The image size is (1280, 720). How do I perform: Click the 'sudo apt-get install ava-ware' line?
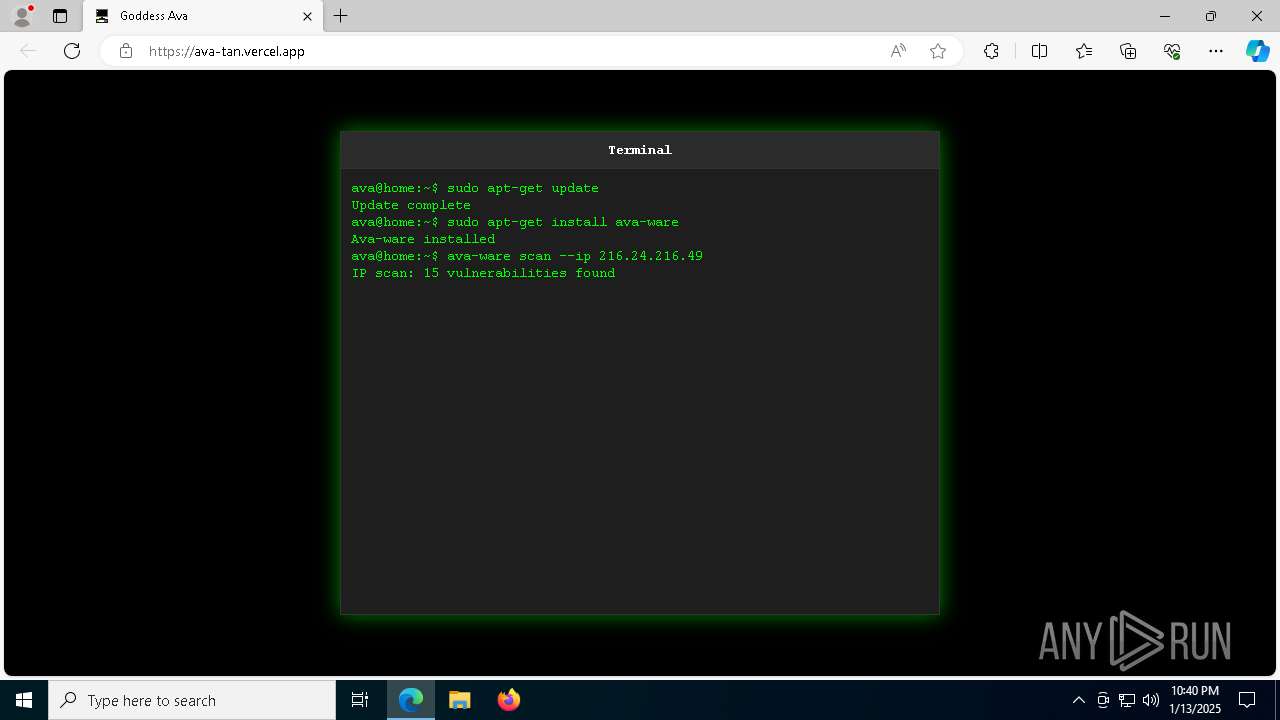tap(515, 222)
